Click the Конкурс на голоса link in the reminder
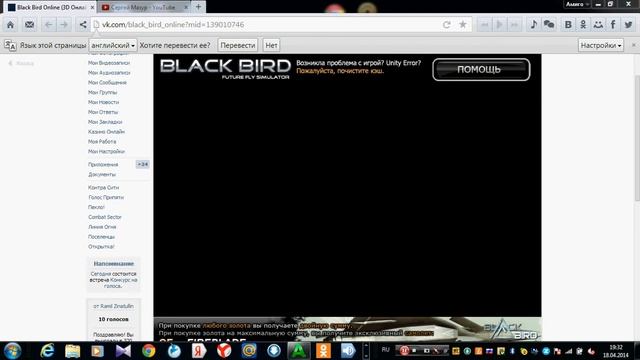This screenshot has height=360, width=640. (121, 283)
